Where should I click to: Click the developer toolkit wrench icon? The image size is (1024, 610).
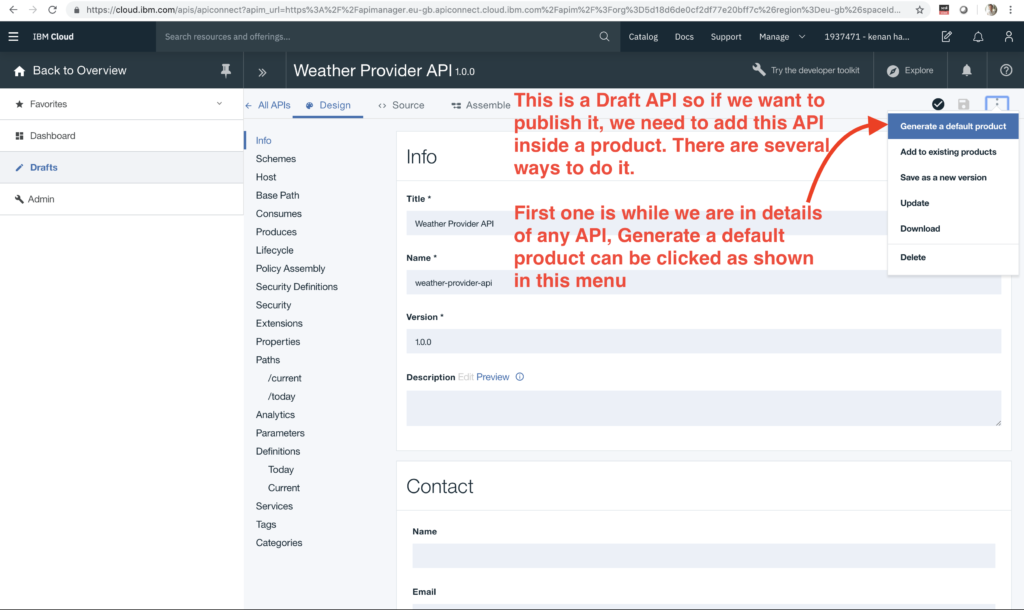point(758,70)
